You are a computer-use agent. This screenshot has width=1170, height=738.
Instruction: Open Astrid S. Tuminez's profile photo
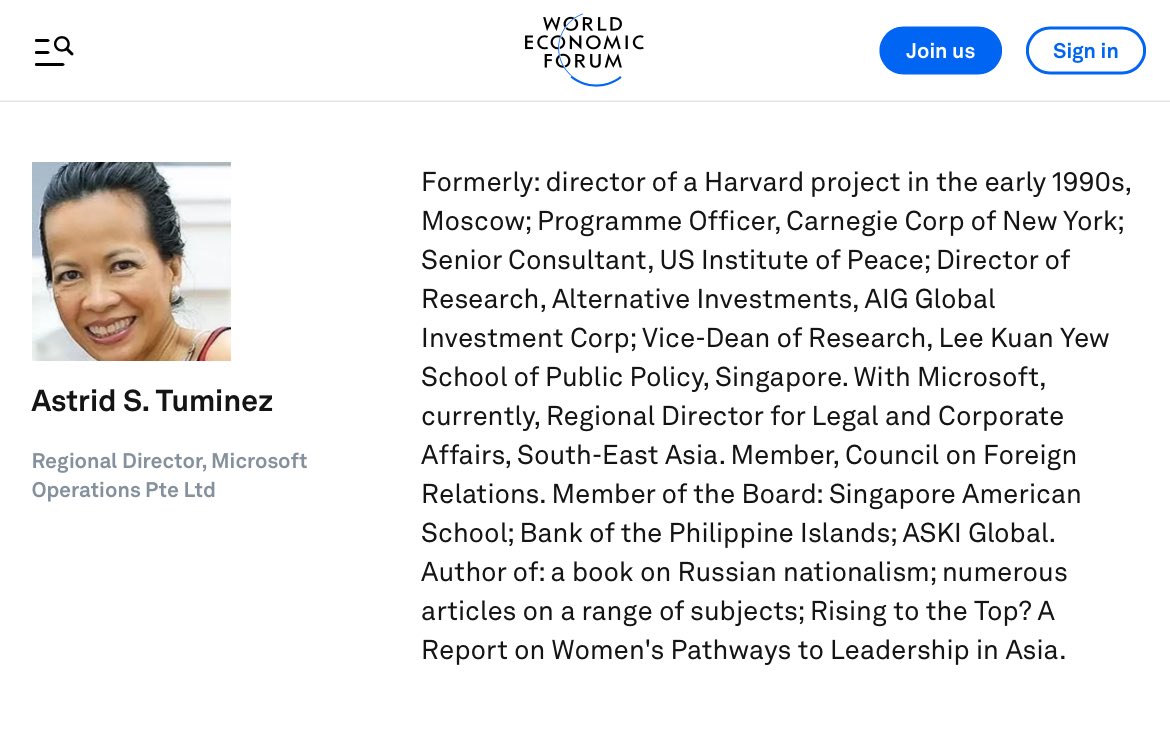(x=131, y=261)
